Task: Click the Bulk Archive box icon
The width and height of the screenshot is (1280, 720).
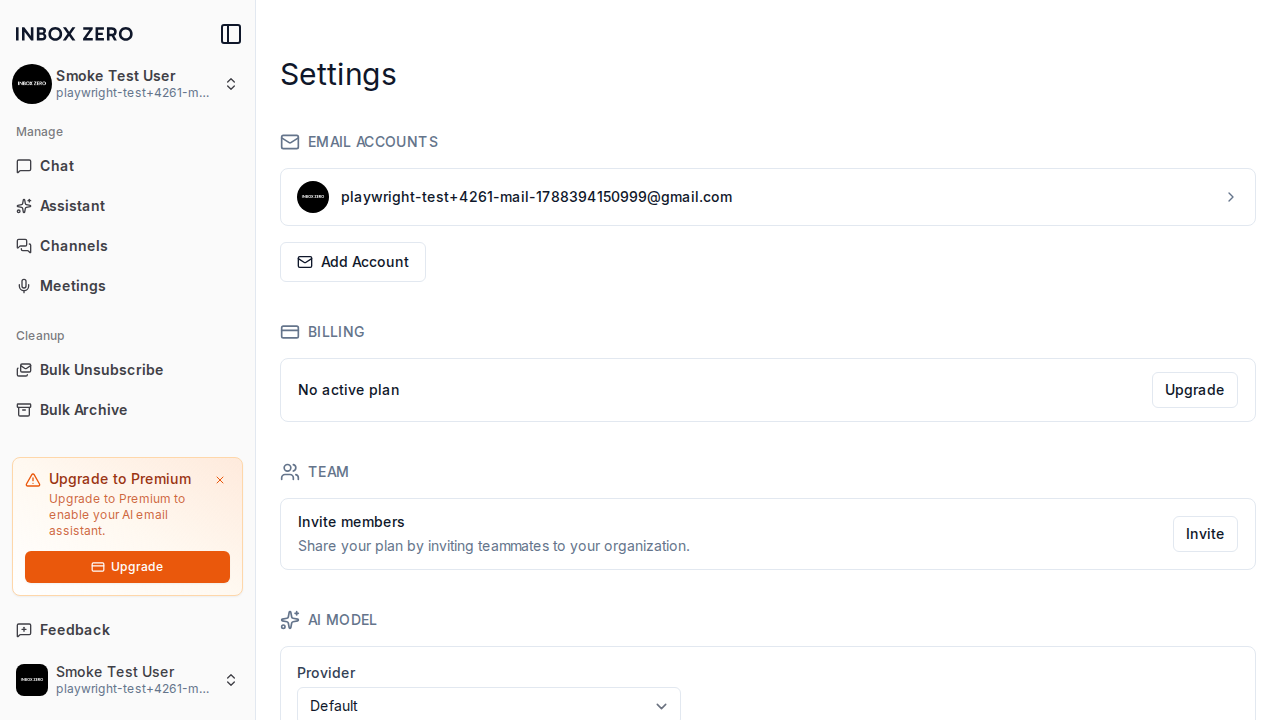Action: click(24, 410)
